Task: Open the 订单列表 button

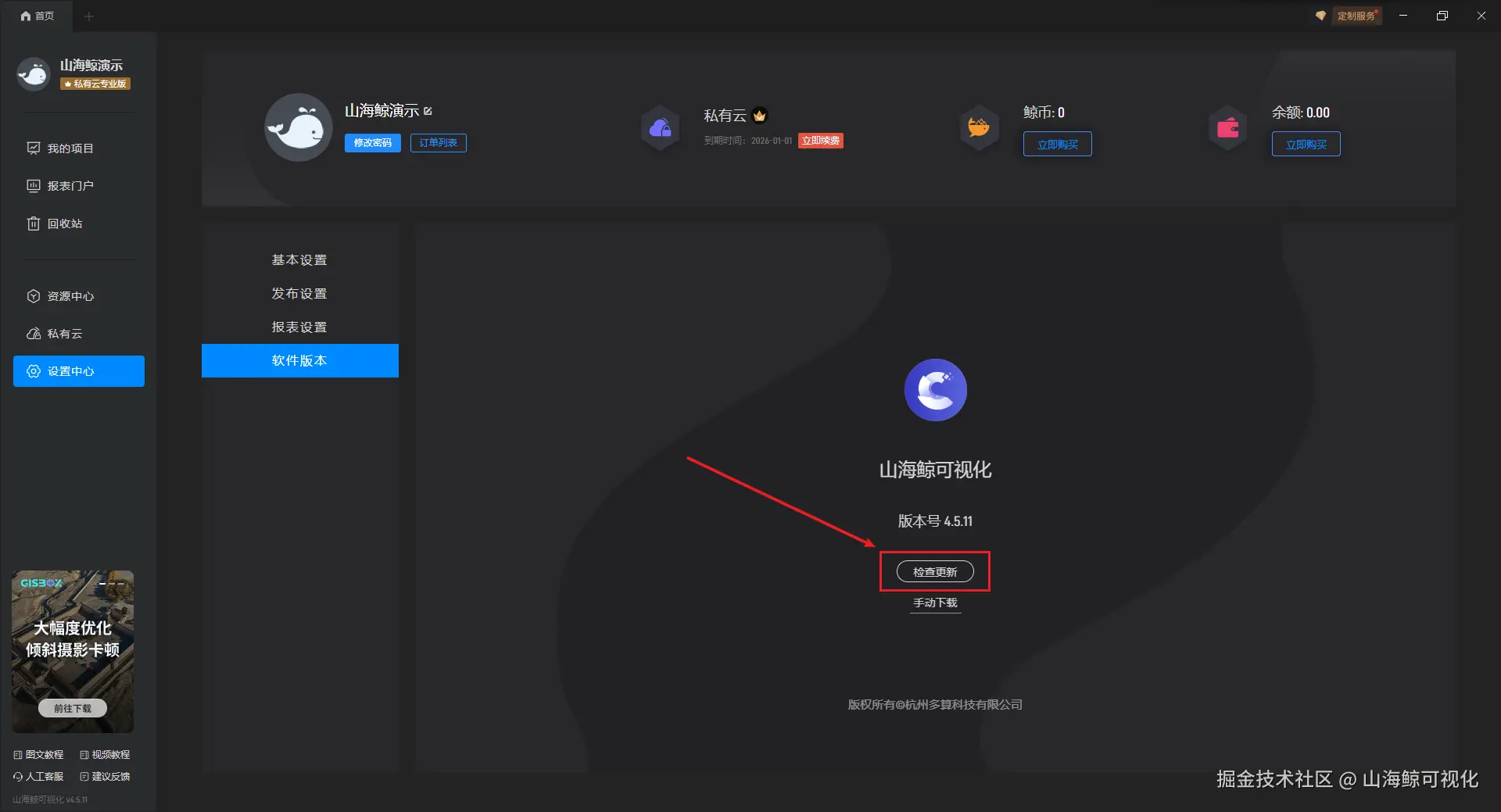Action: [439, 143]
